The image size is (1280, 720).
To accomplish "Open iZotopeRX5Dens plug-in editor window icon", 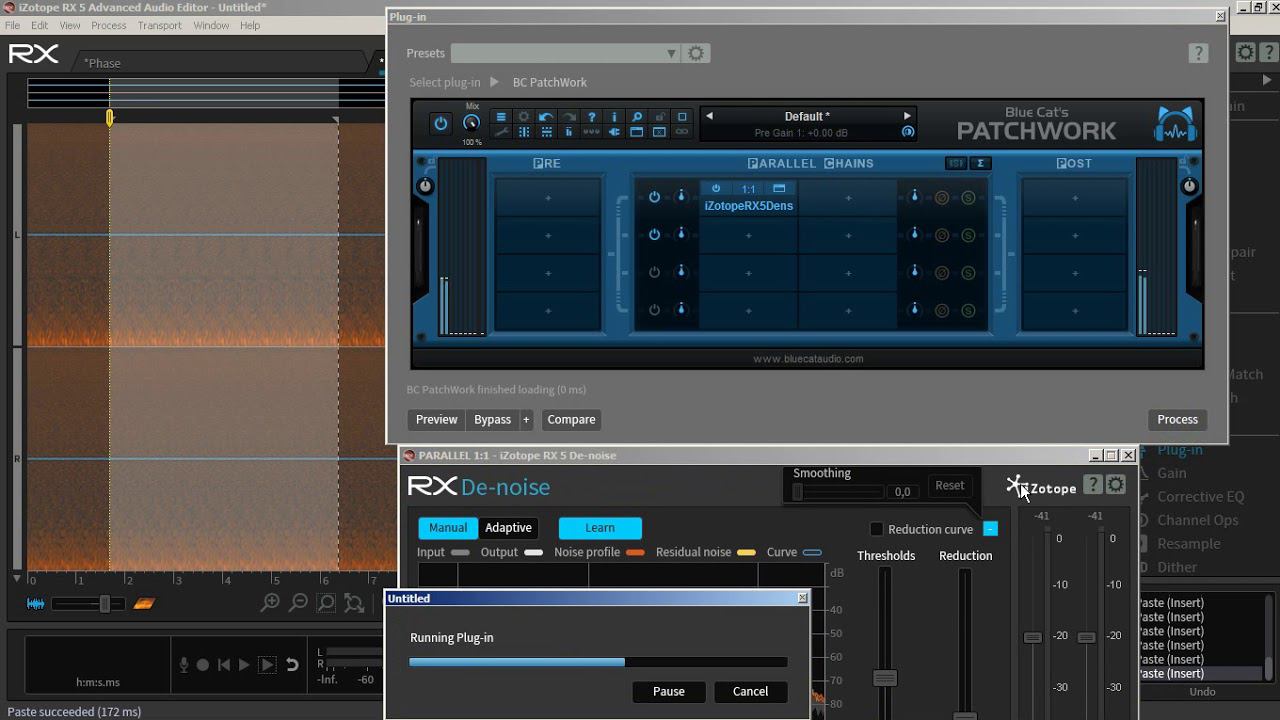I will coord(779,188).
